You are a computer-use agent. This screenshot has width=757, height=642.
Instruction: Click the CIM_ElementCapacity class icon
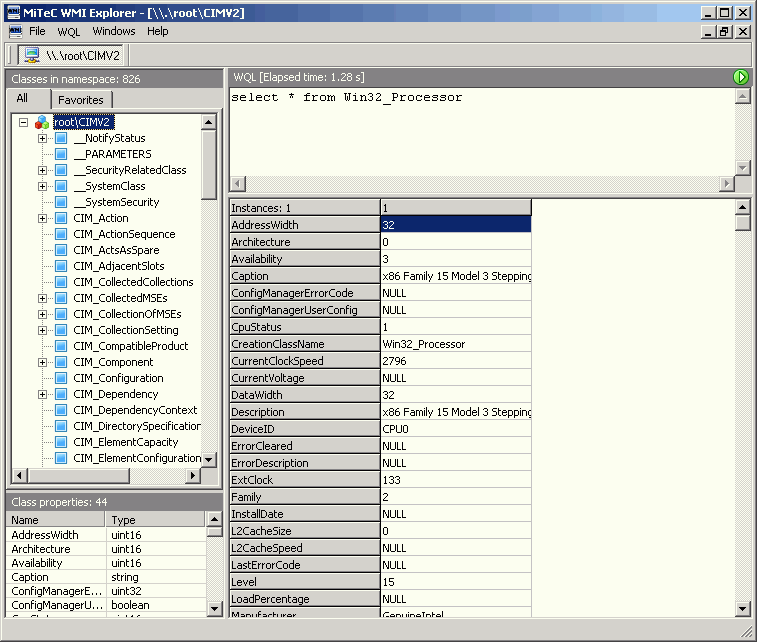point(61,442)
